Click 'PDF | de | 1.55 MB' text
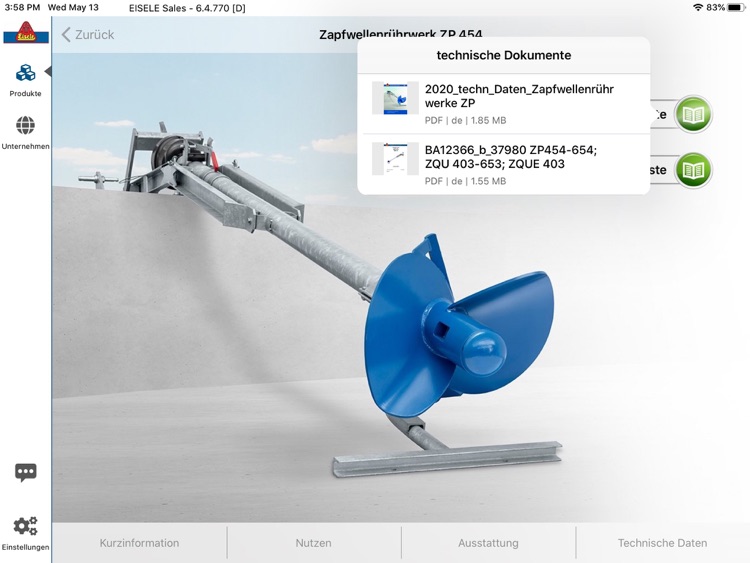The image size is (750, 563). tap(465, 181)
